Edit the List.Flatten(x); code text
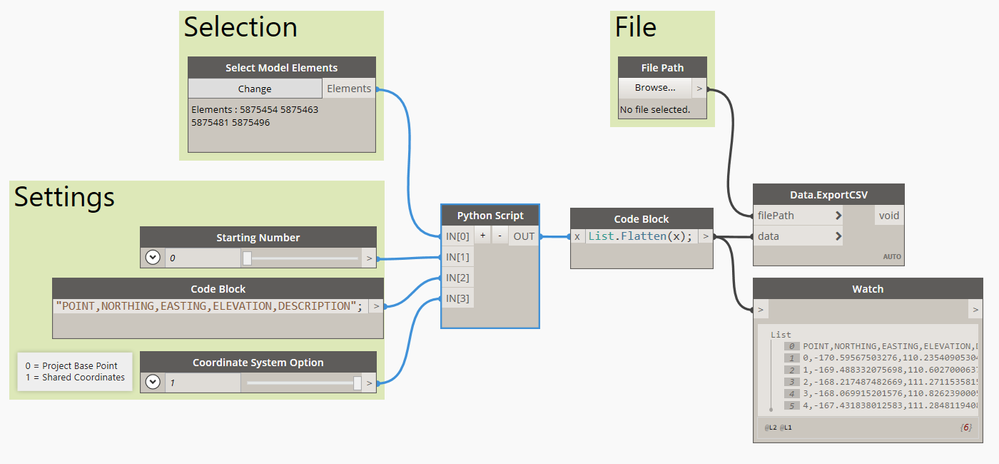The width and height of the screenshot is (999, 464). (640, 236)
